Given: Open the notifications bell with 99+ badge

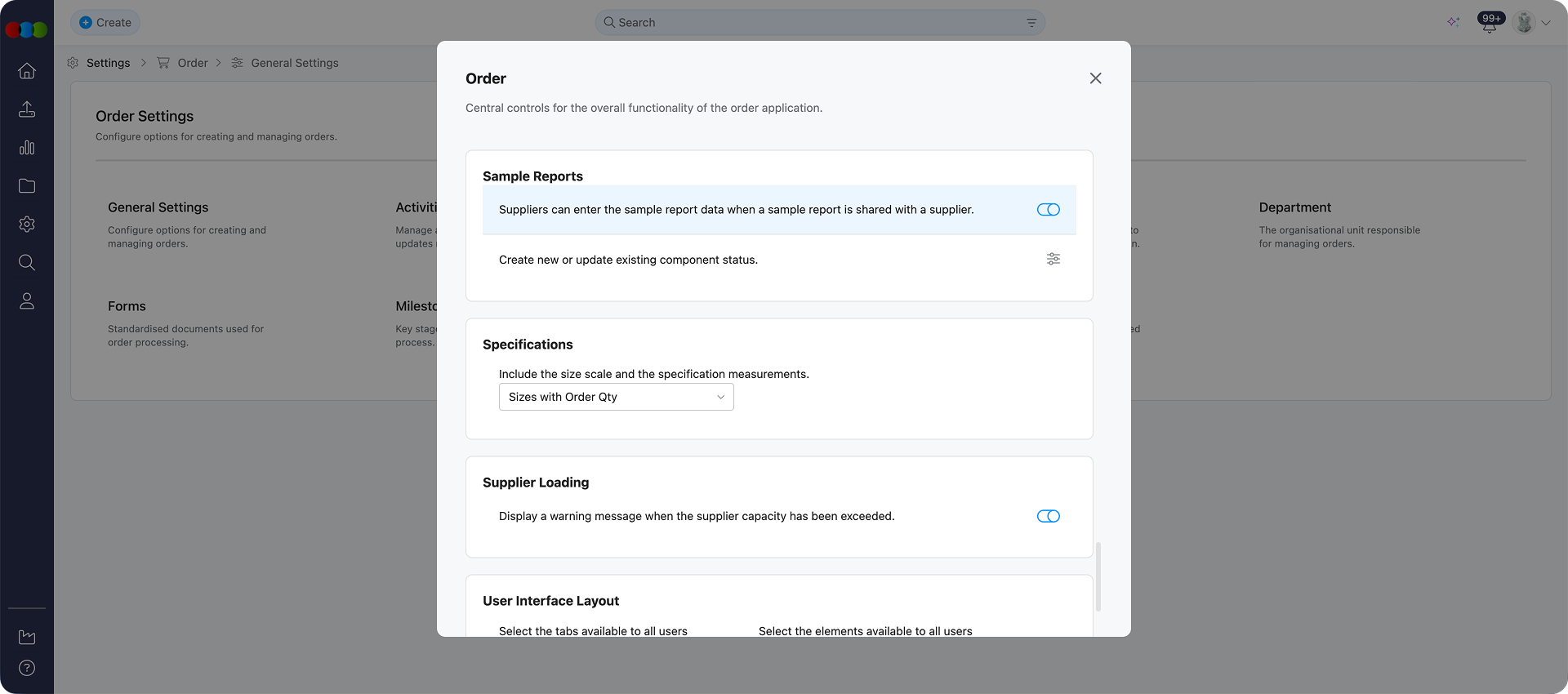Looking at the screenshot, I should tap(1490, 22).
